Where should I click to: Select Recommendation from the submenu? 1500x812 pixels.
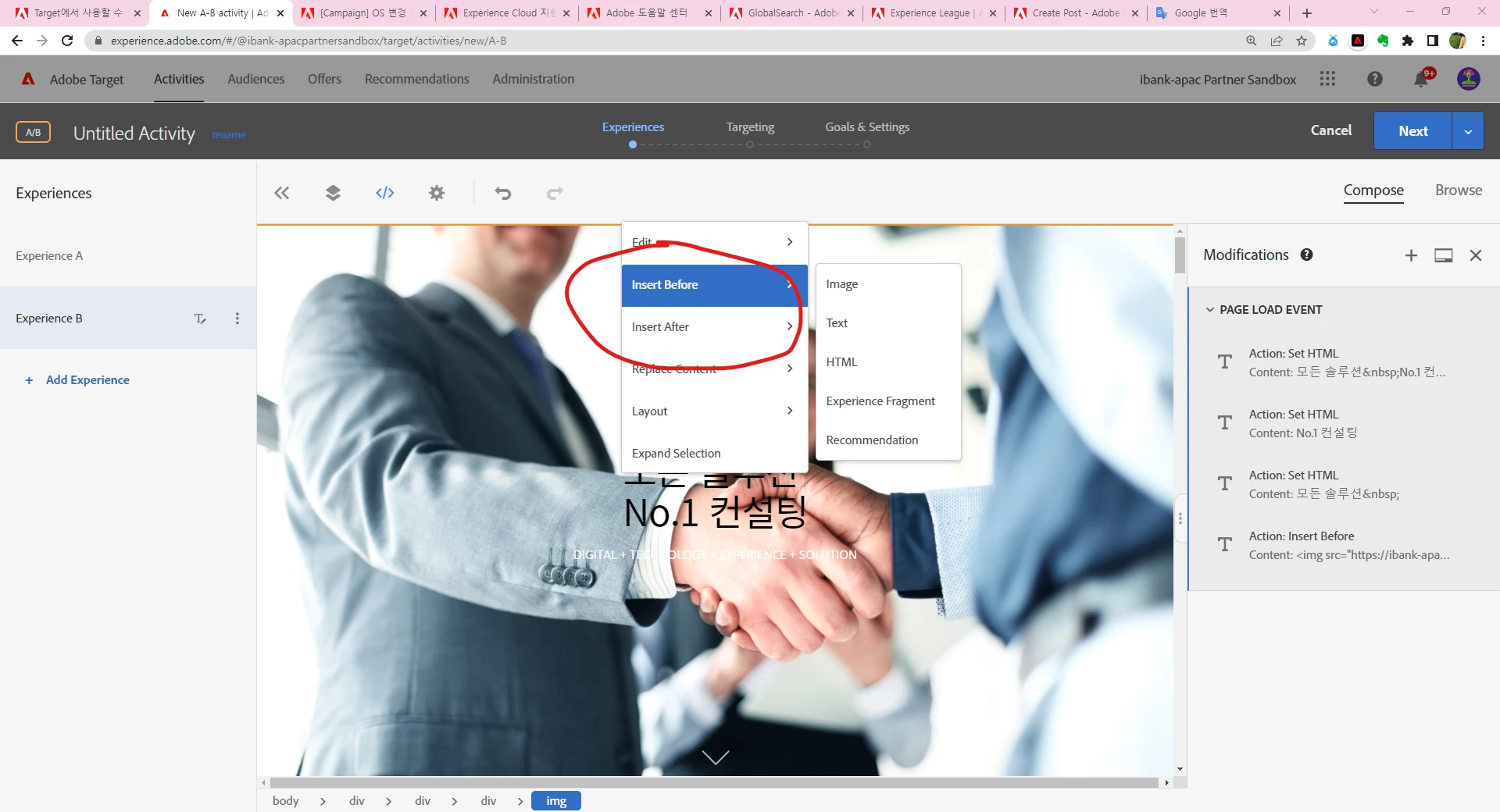click(x=888, y=440)
